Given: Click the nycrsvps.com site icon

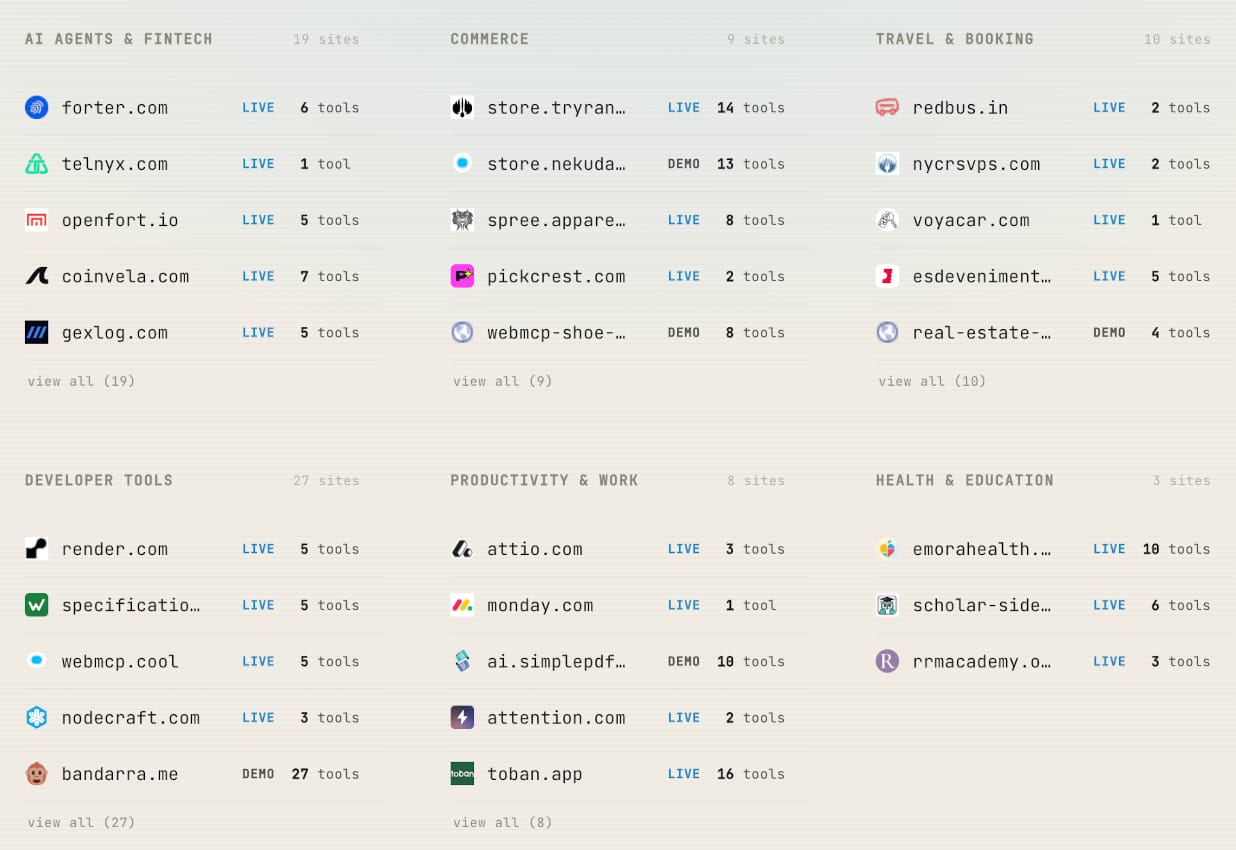Looking at the screenshot, I should [x=887, y=164].
